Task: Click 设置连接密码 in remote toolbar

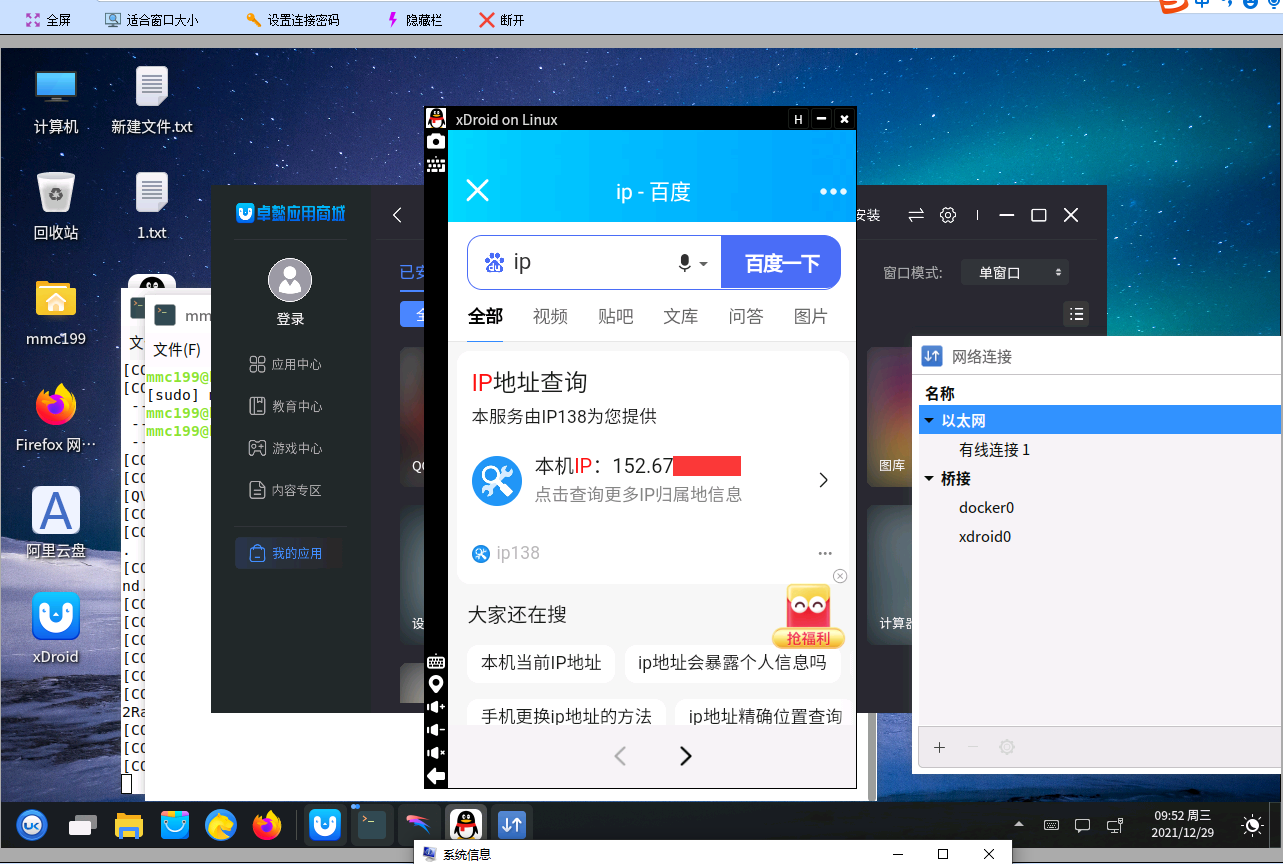Action: pos(292,20)
